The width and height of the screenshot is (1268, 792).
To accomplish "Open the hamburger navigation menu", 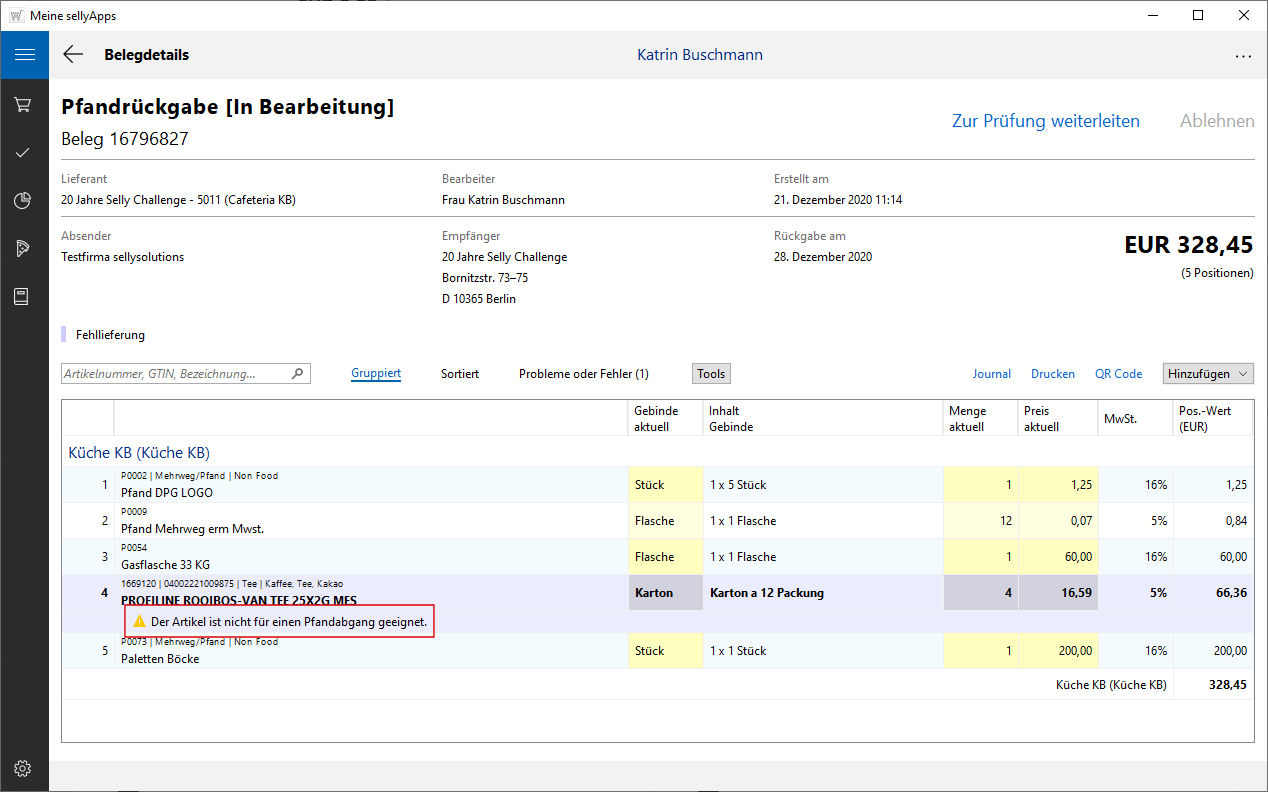I will click(x=24, y=55).
